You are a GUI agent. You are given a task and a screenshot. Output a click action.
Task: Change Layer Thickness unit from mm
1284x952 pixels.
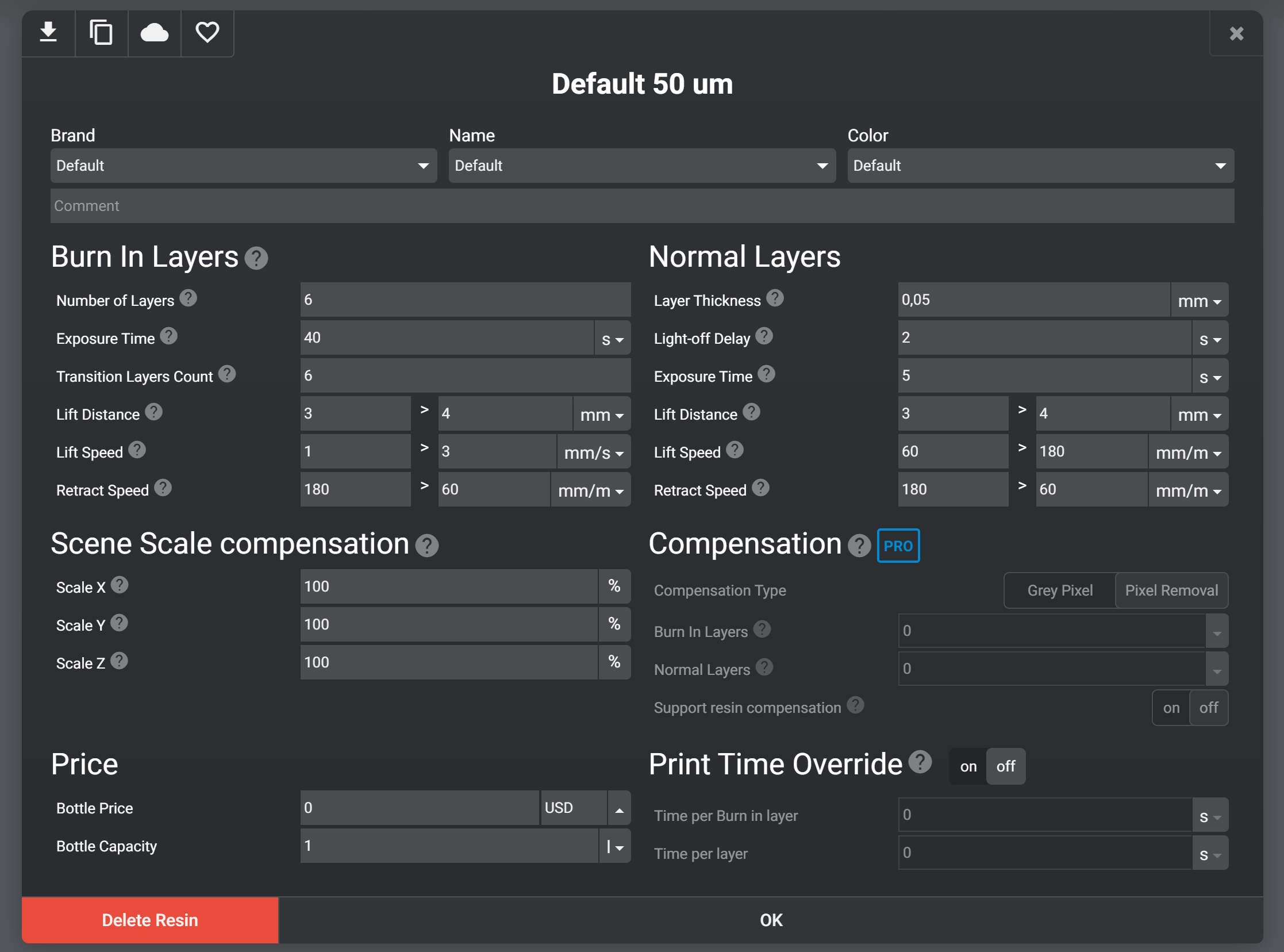point(1200,301)
